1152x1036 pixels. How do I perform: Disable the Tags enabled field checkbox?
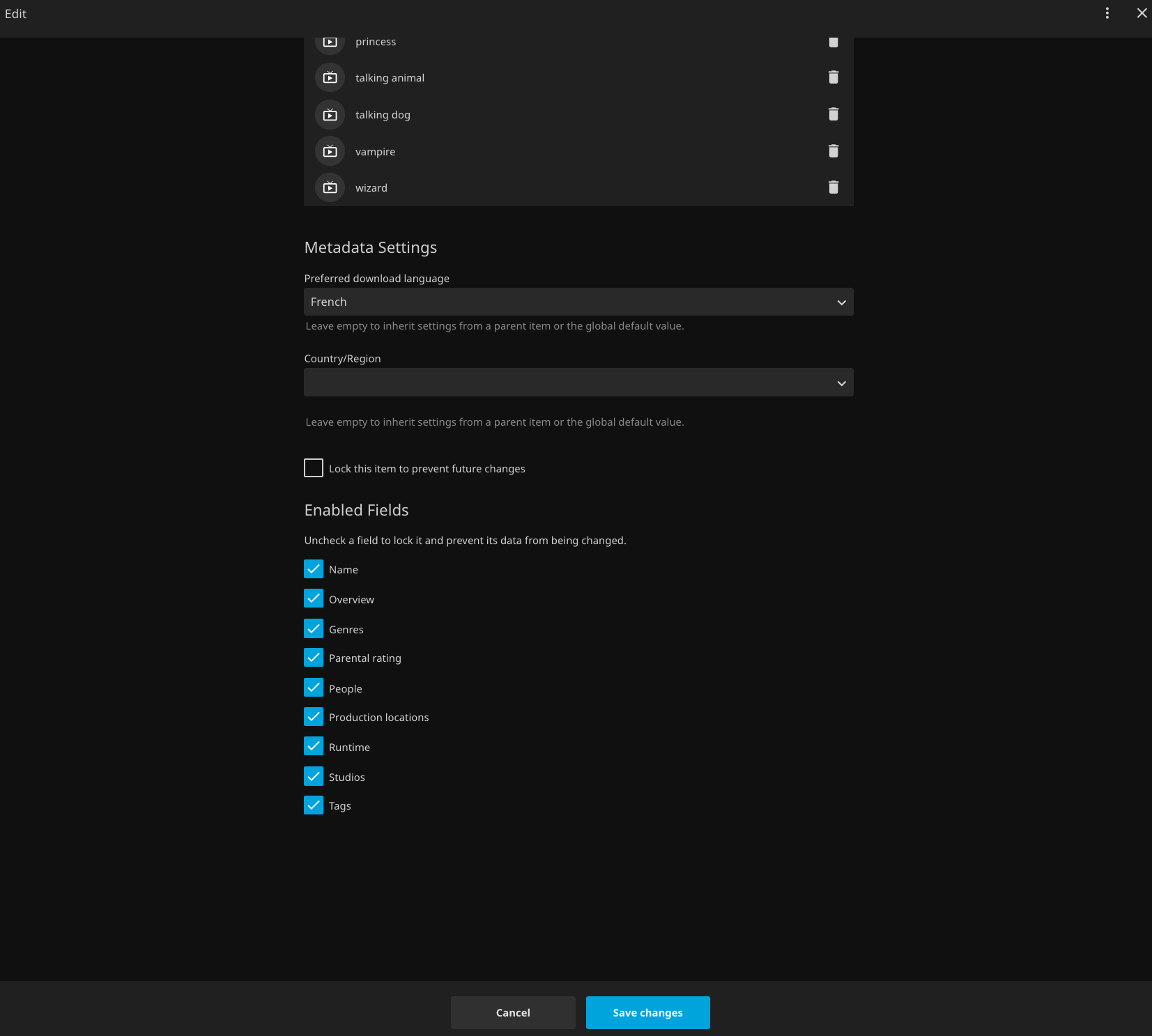[314, 805]
